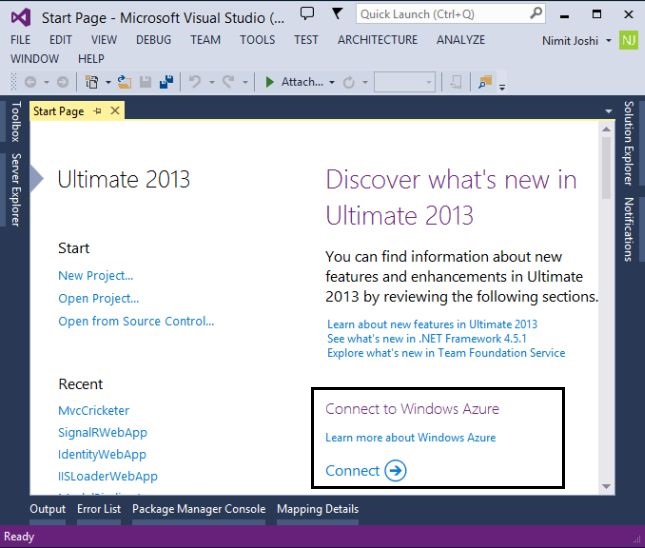This screenshot has height=548, width=645.
Task: Click the Open File toolbar icon
Action: (124, 82)
